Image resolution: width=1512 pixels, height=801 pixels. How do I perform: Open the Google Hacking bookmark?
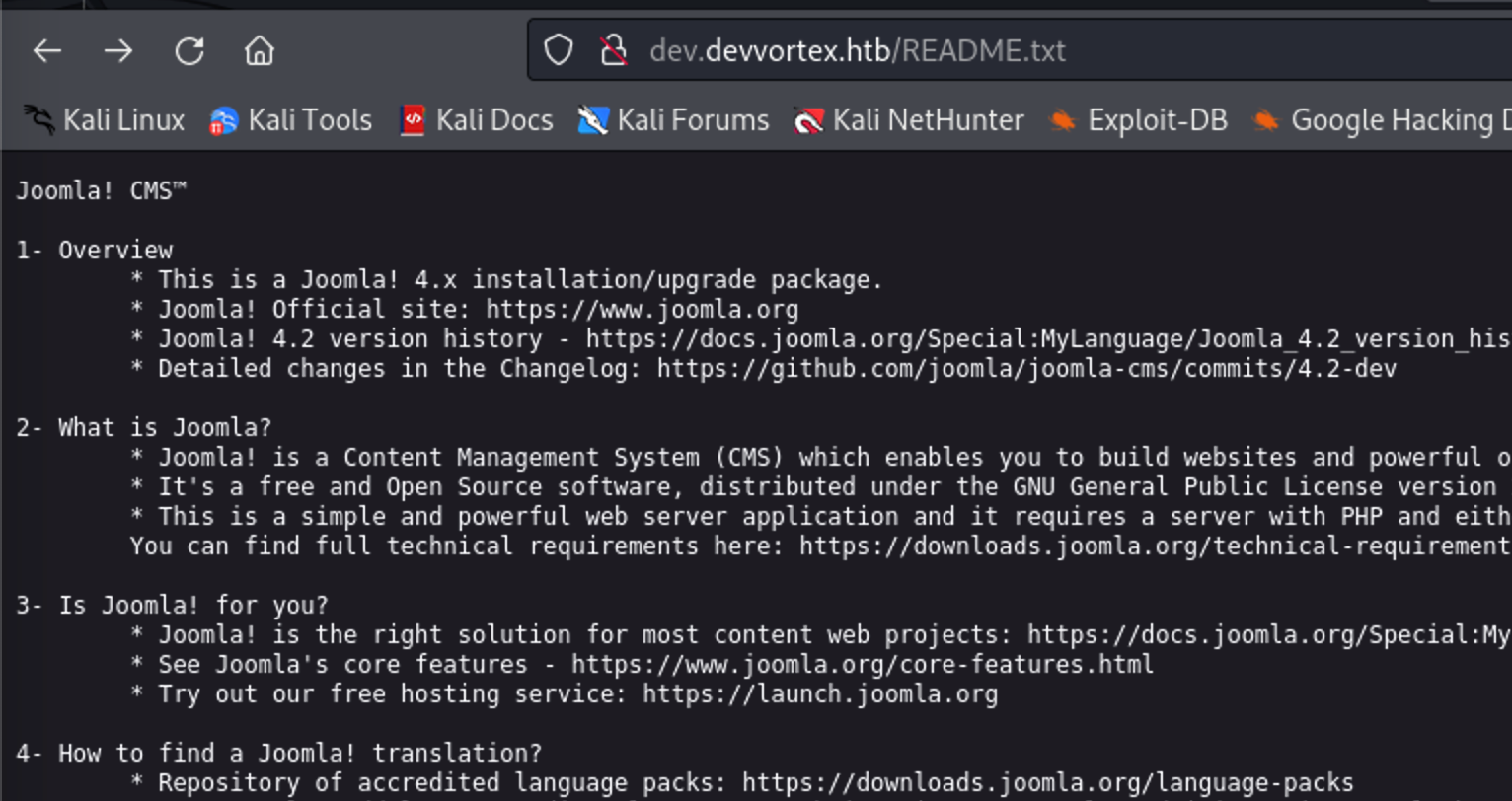[1381, 120]
